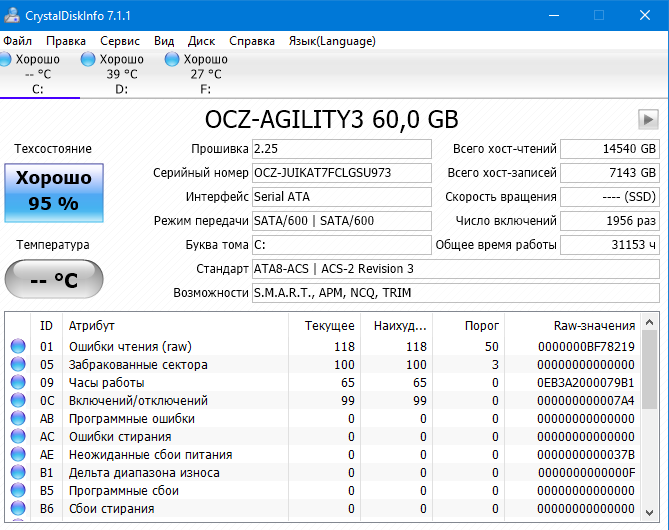Click the next disk arrow button
The width and height of the screenshot is (669, 530).
click(648, 119)
